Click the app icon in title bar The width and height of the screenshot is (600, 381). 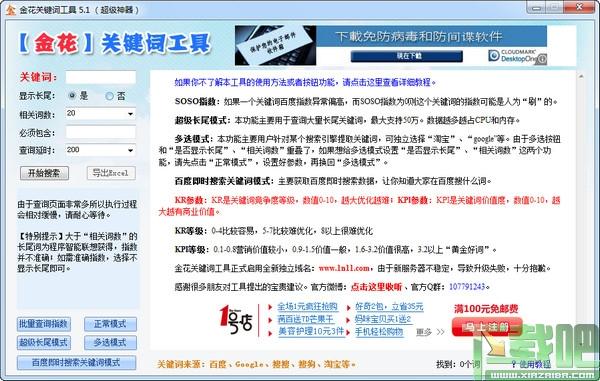point(11,9)
